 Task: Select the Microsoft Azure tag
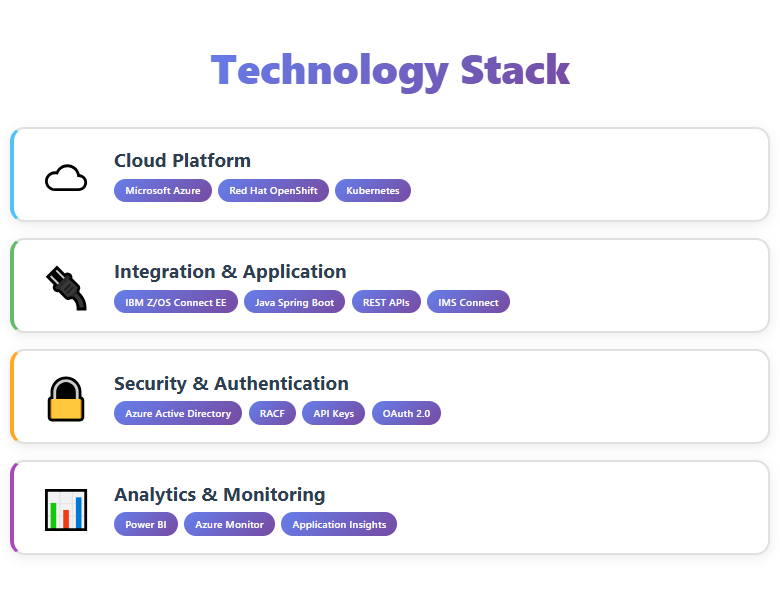(163, 191)
